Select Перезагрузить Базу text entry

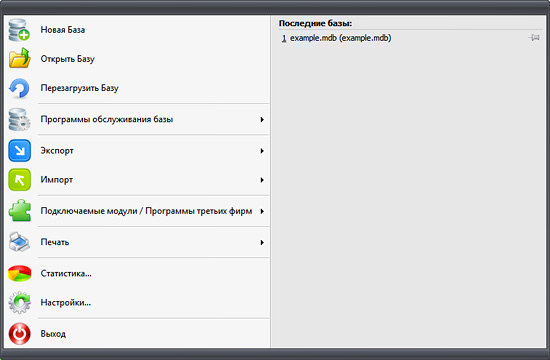point(80,88)
